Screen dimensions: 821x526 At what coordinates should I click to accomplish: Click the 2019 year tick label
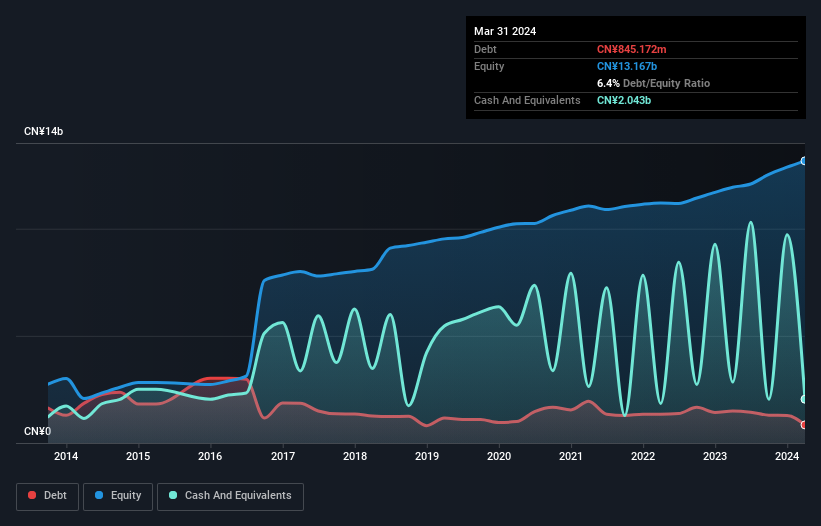427,457
